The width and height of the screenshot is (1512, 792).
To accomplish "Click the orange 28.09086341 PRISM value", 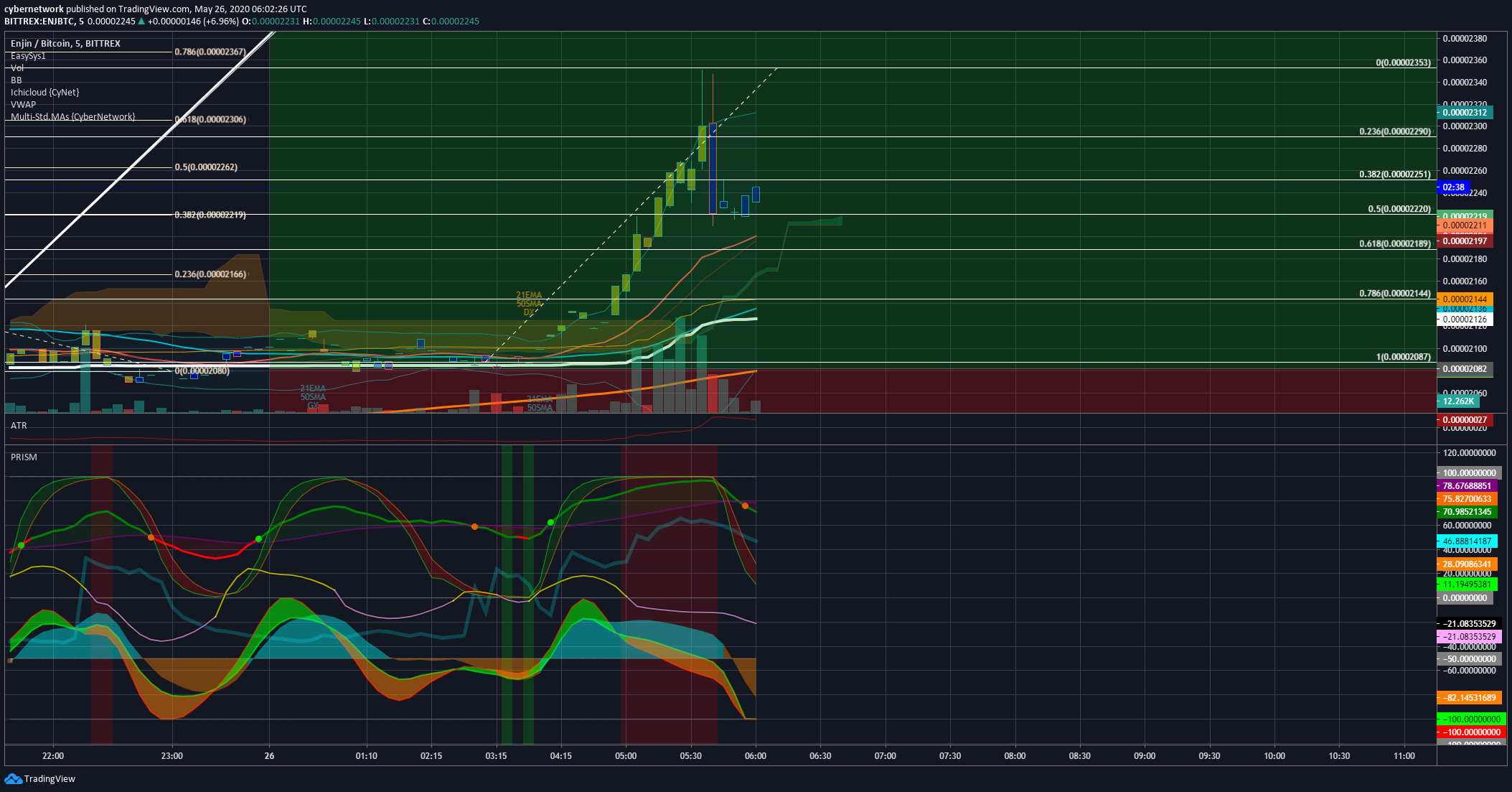I will [1467, 564].
